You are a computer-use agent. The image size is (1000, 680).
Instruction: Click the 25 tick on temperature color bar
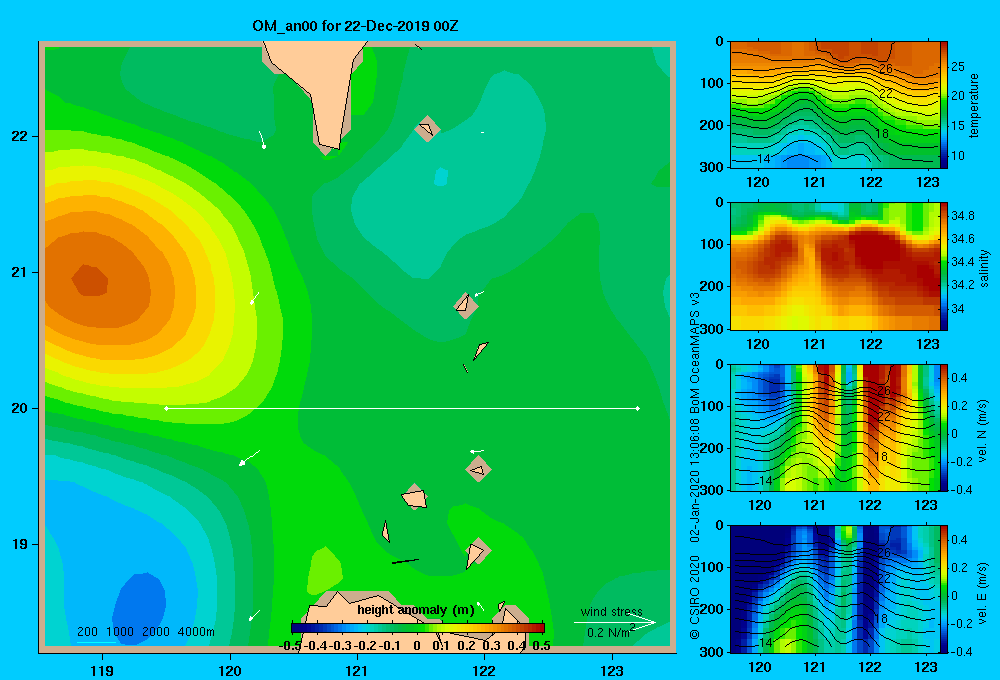[x=958, y=66]
